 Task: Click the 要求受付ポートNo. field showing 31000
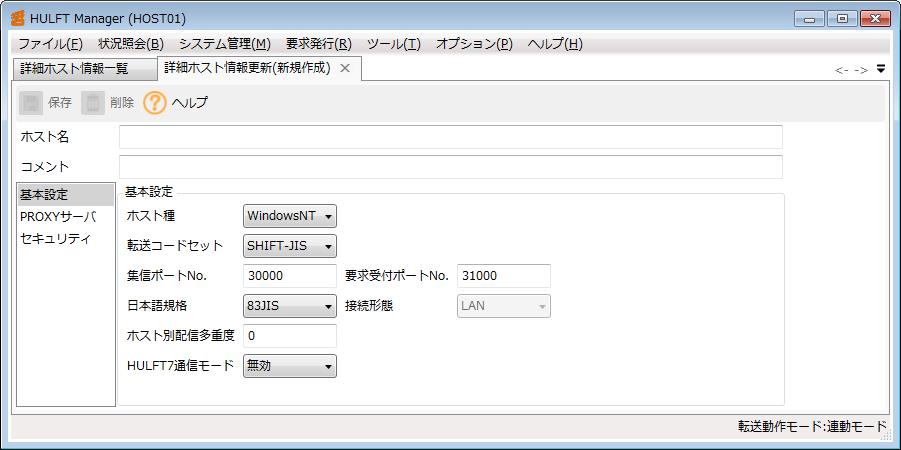(504, 276)
